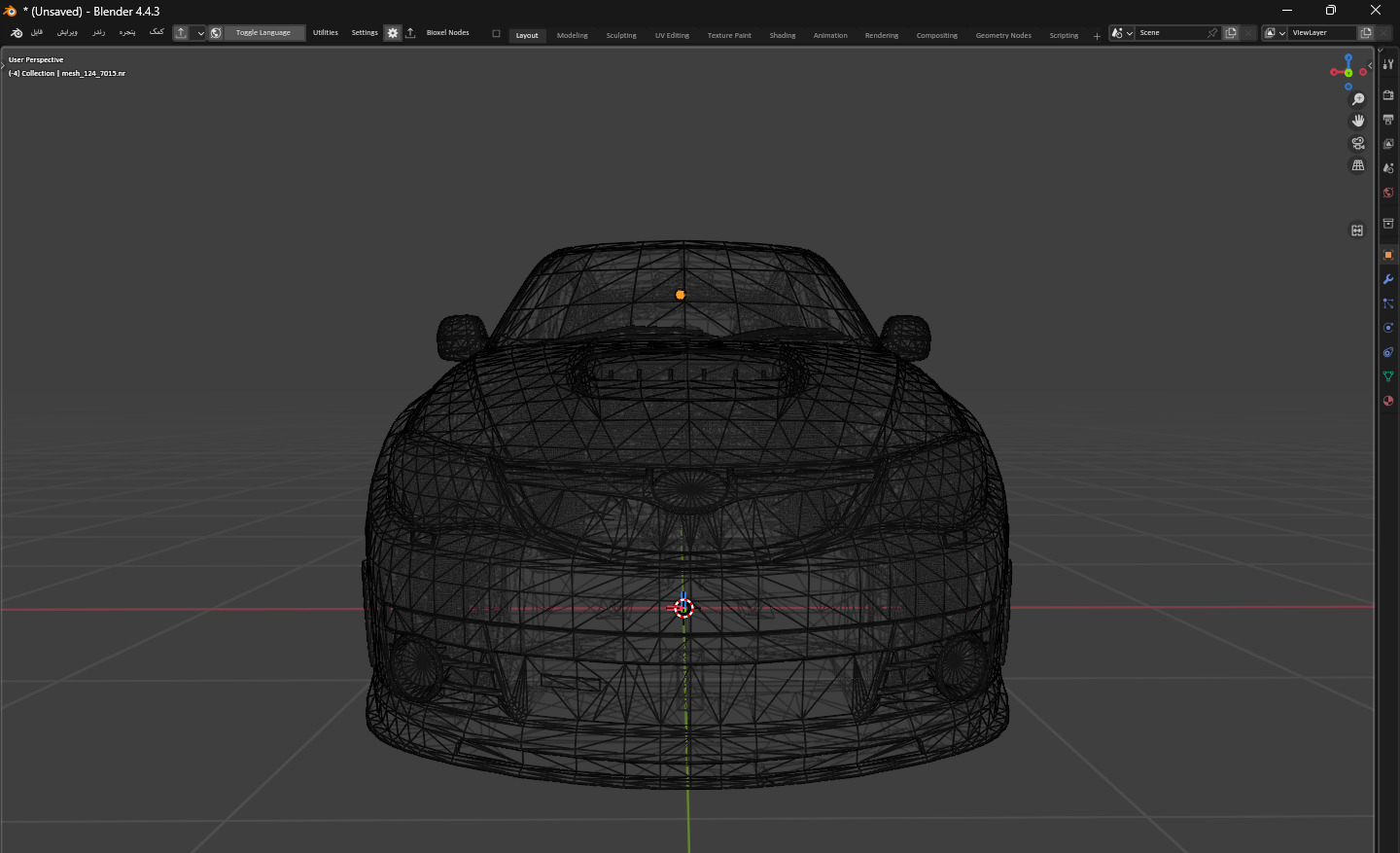Click the Toggle Language button
Image resolution: width=1400 pixels, height=853 pixels.
(x=263, y=33)
